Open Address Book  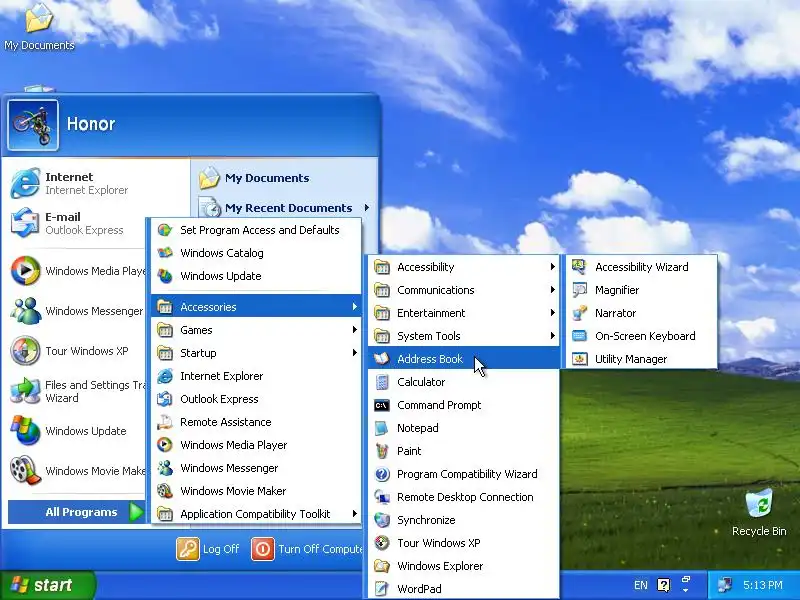tap(463, 359)
